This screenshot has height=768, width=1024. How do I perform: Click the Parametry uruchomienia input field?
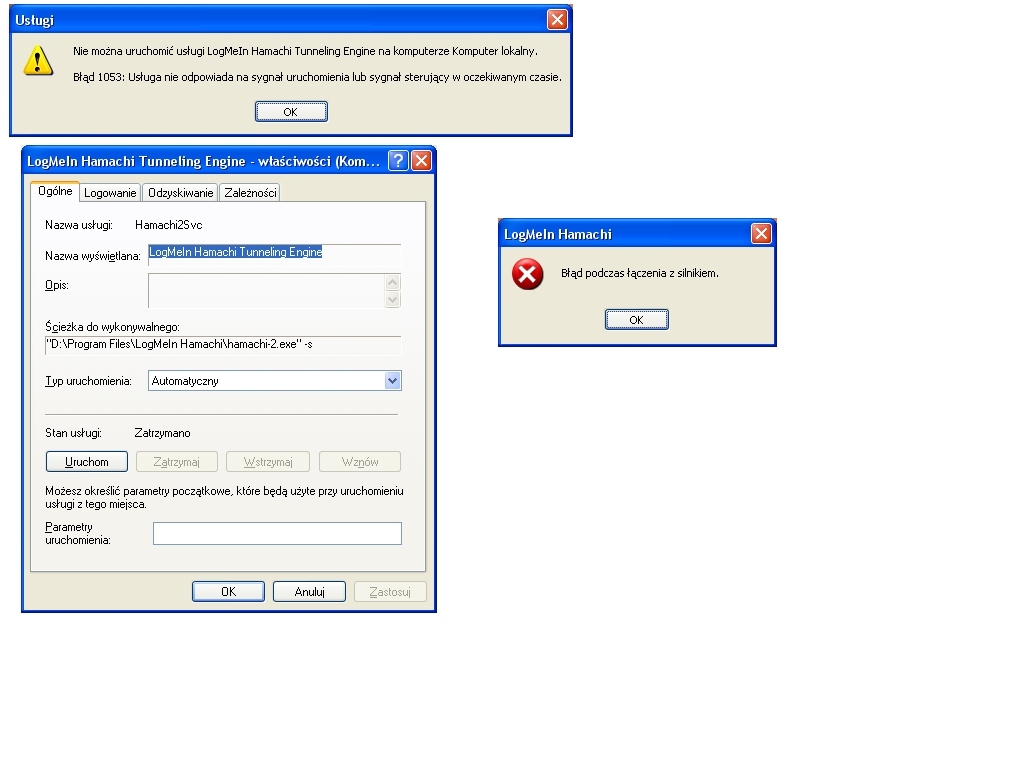[x=278, y=534]
